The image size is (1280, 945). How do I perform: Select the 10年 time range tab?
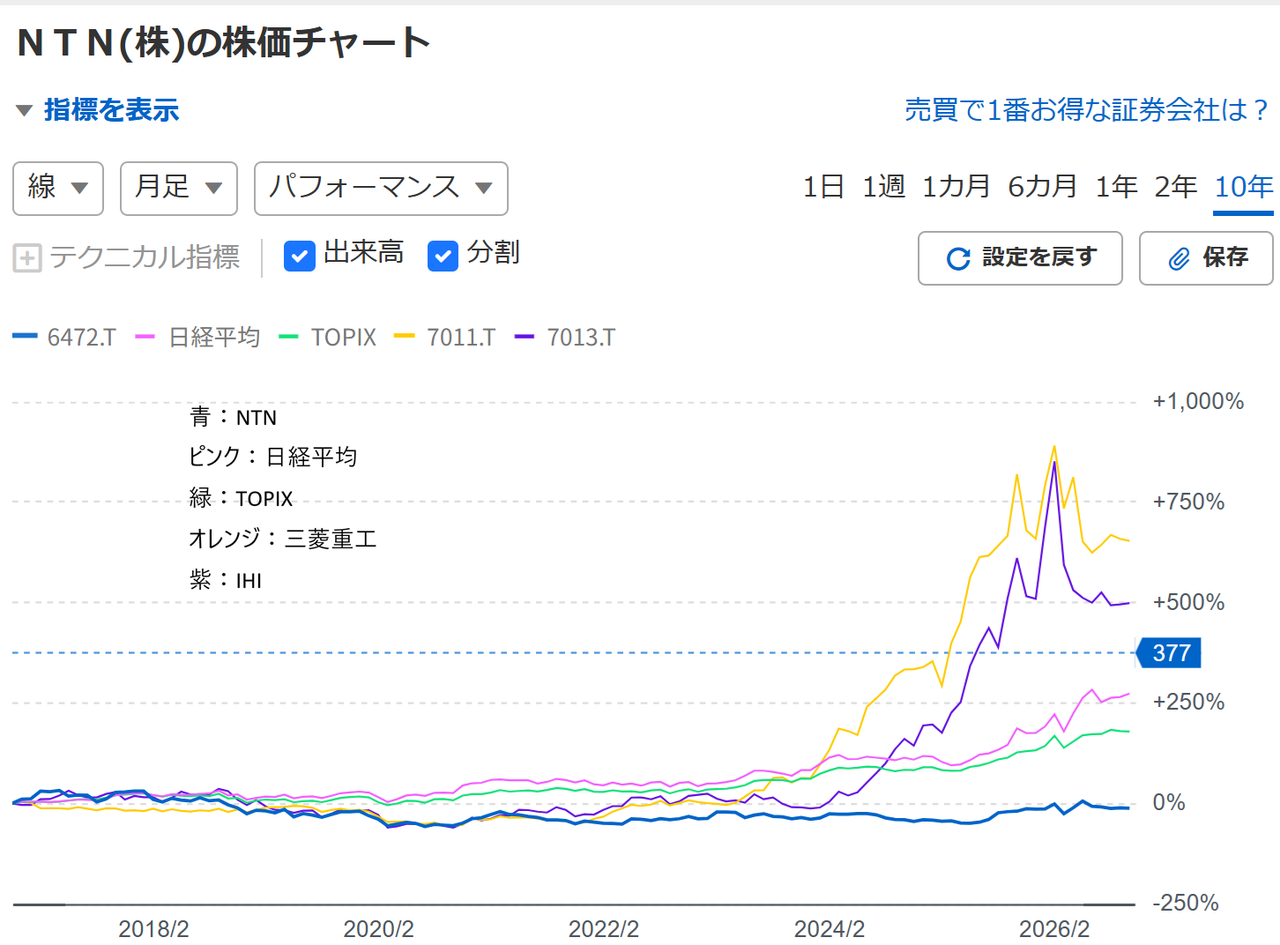pyautogui.click(x=1243, y=187)
